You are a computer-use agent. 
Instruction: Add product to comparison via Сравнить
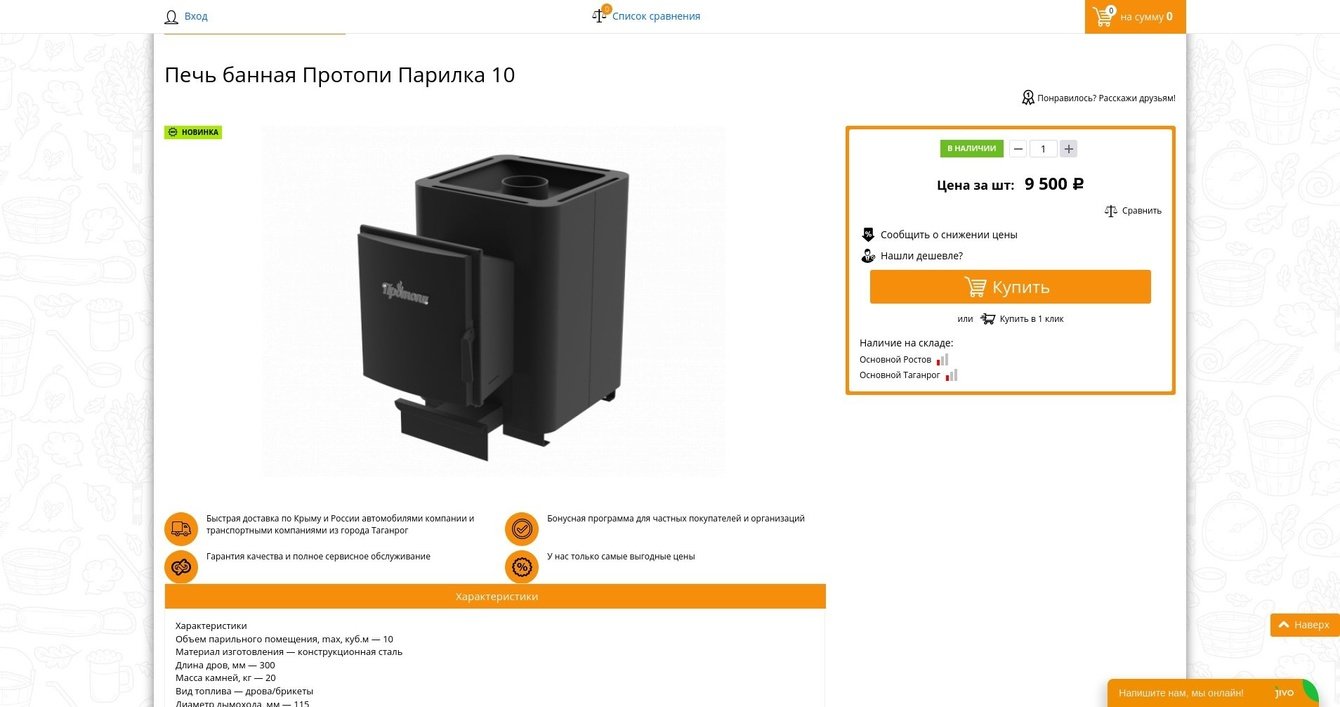(1133, 211)
